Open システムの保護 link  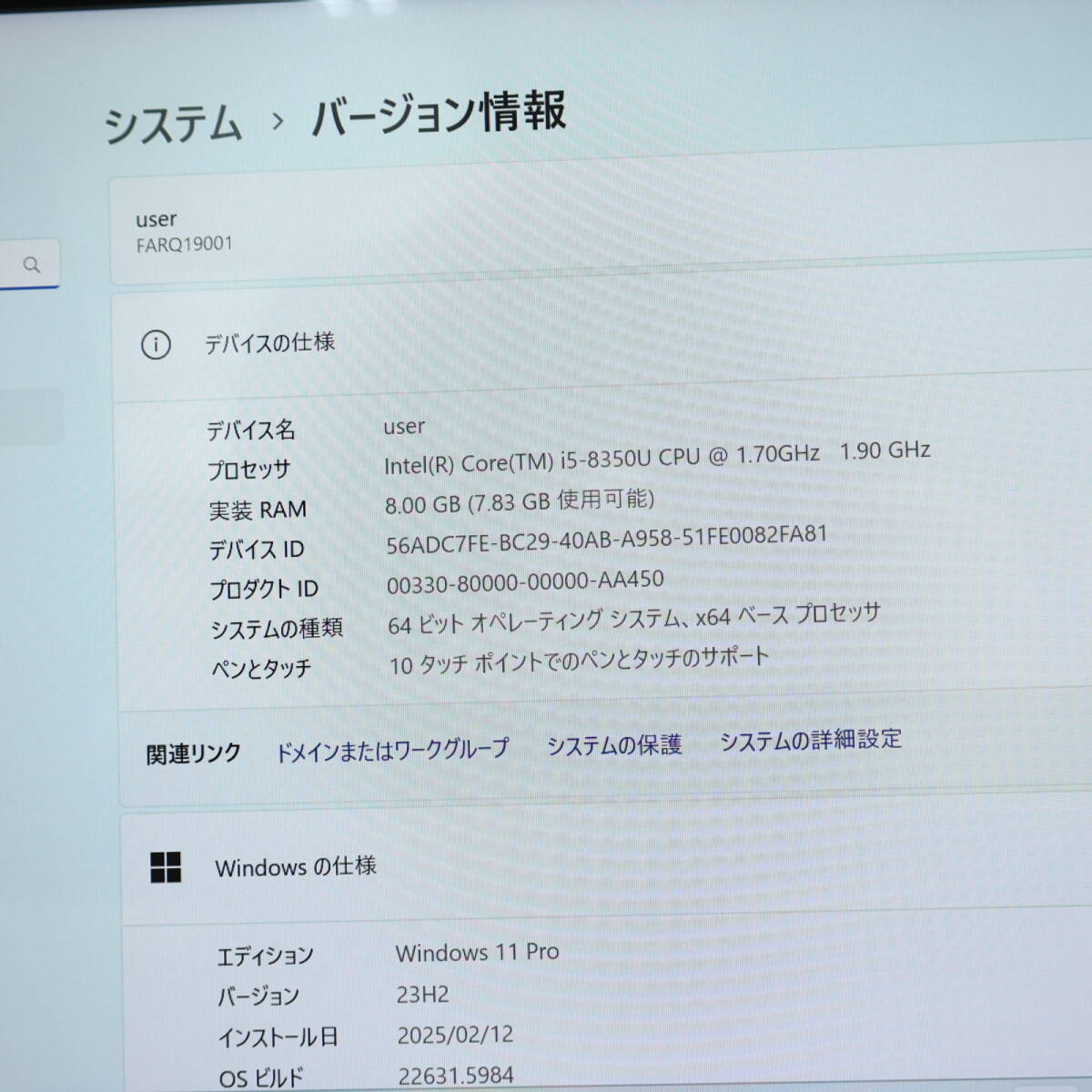(x=614, y=745)
